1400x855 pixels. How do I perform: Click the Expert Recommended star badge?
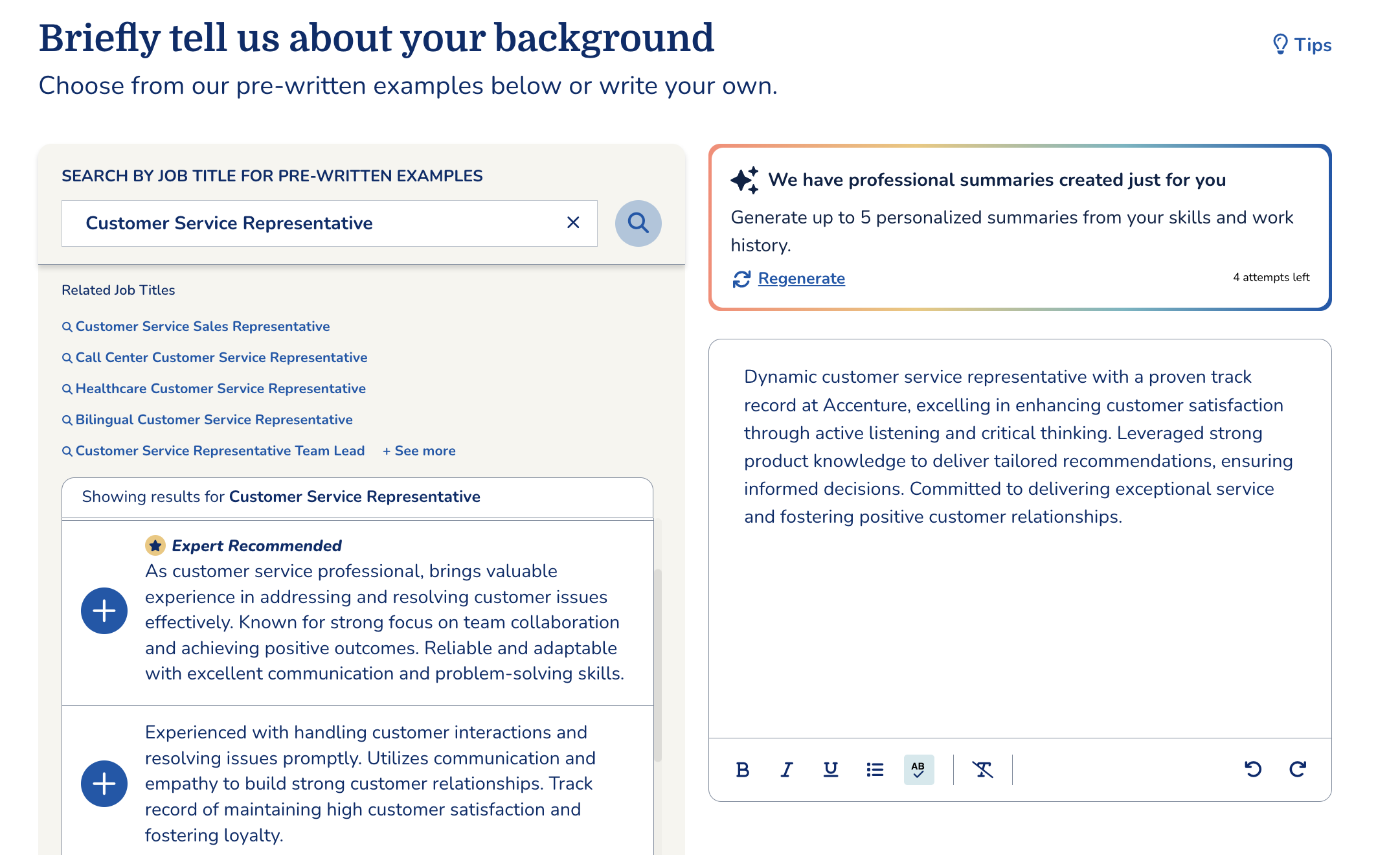pyautogui.click(x=155, y=546)
